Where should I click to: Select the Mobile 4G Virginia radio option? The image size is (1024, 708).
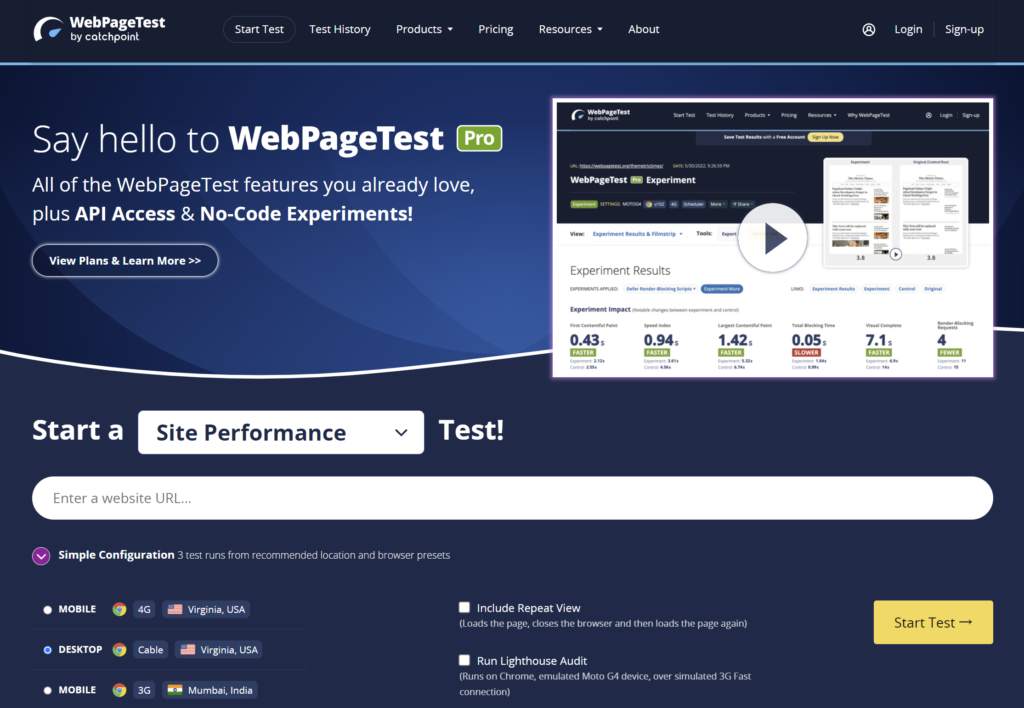tap(47, 610)
